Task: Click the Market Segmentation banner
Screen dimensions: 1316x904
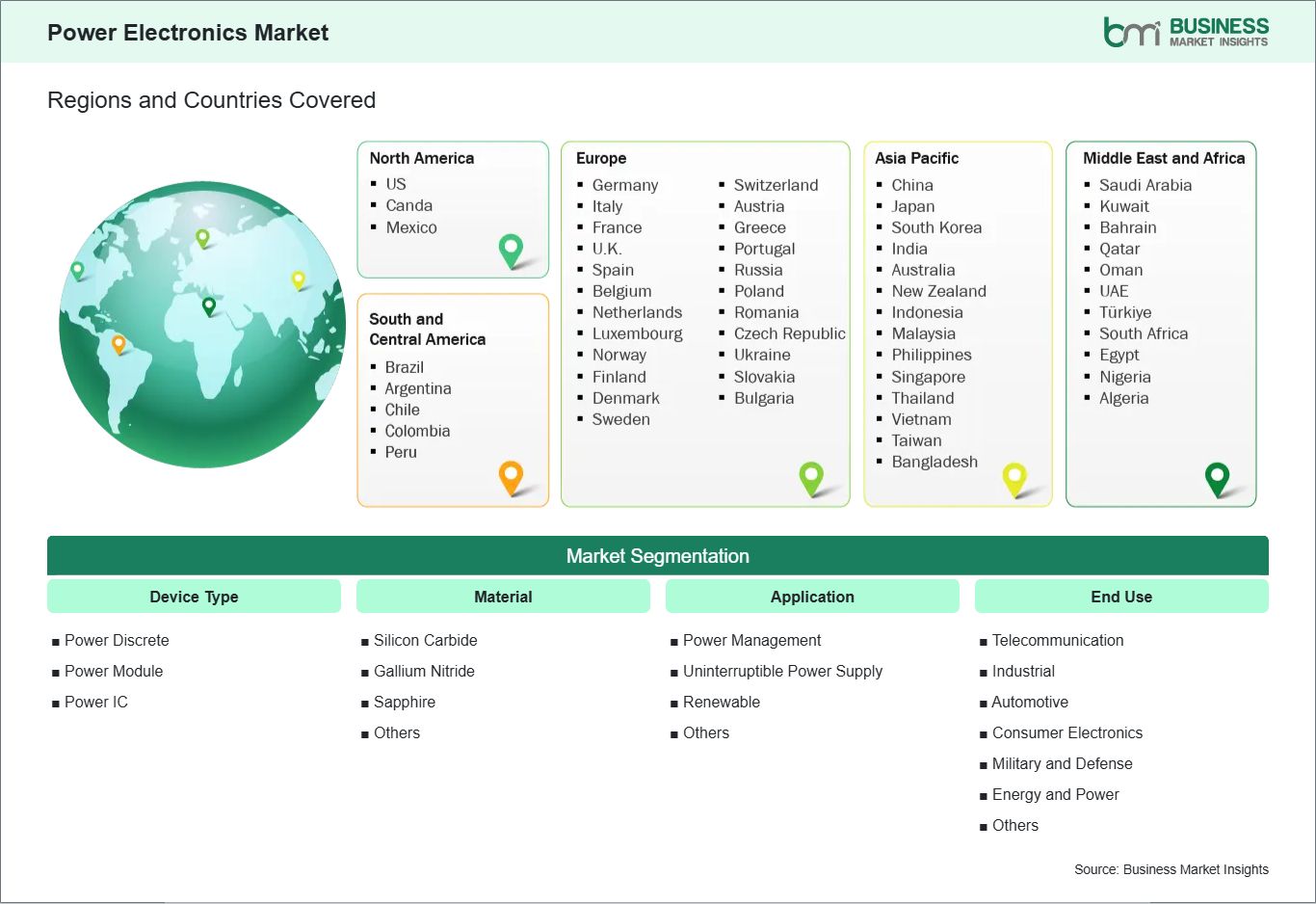Action: coord(658,555)
